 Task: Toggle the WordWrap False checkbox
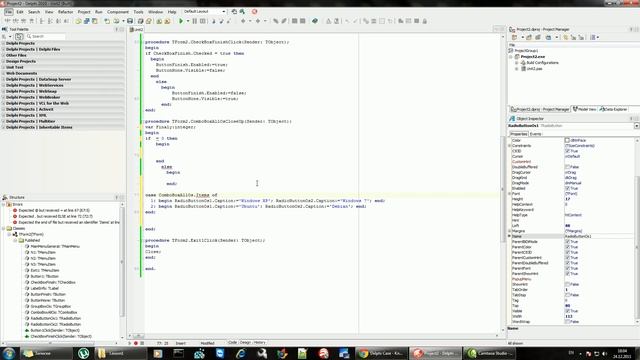pos(567,322)
